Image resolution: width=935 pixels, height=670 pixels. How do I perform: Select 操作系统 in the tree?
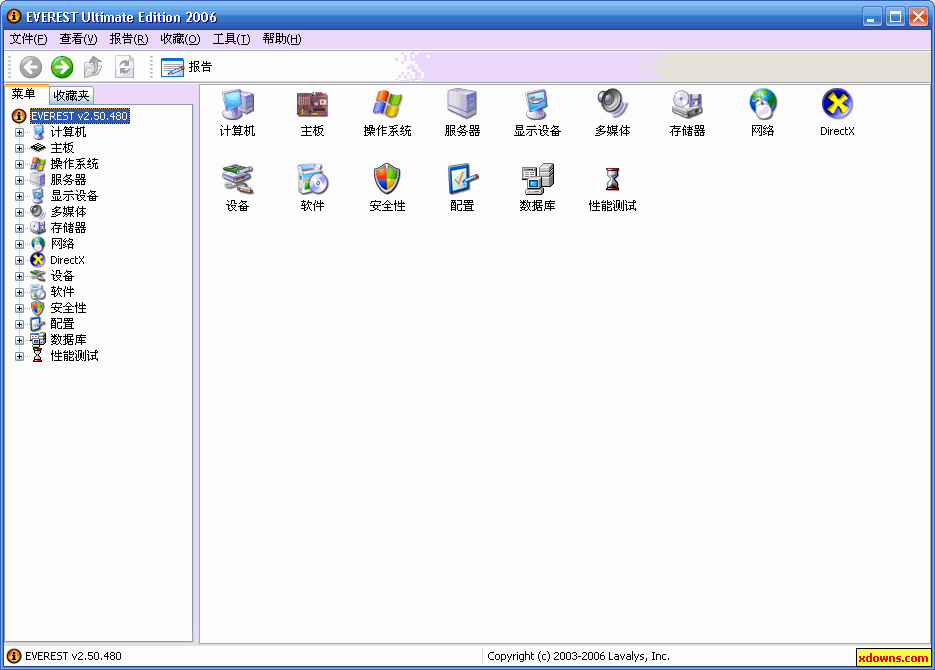74,163
